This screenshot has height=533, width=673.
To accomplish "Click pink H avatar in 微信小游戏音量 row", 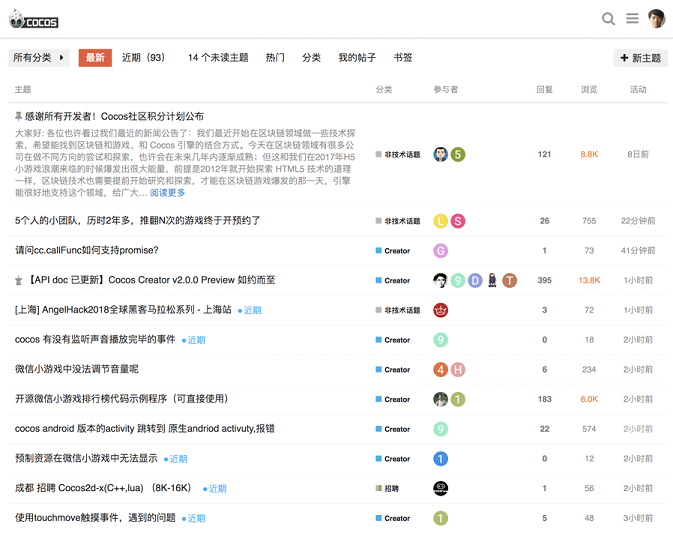I will 458,369.
